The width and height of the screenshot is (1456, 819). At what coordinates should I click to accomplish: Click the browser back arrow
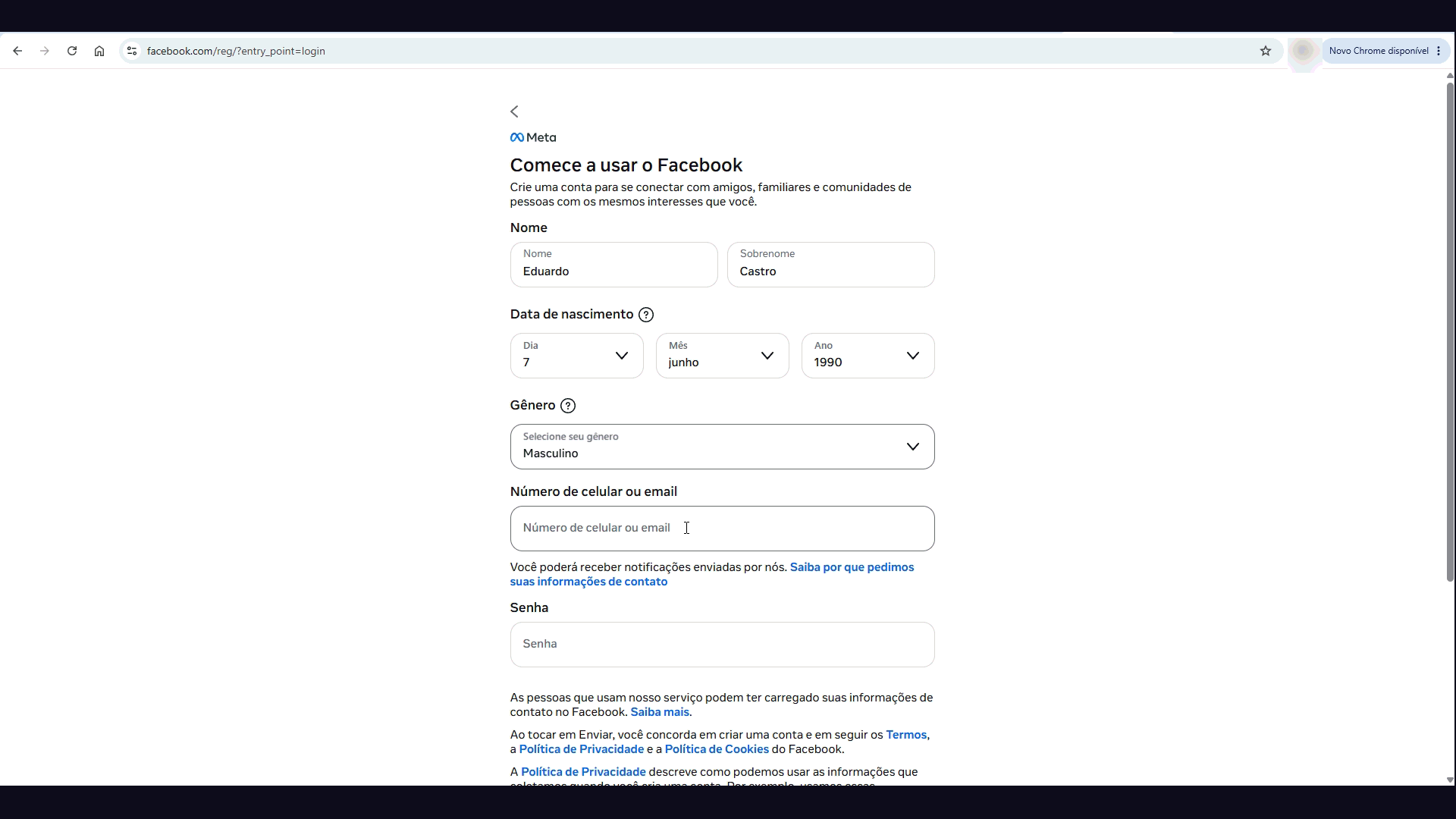(17, 51)
